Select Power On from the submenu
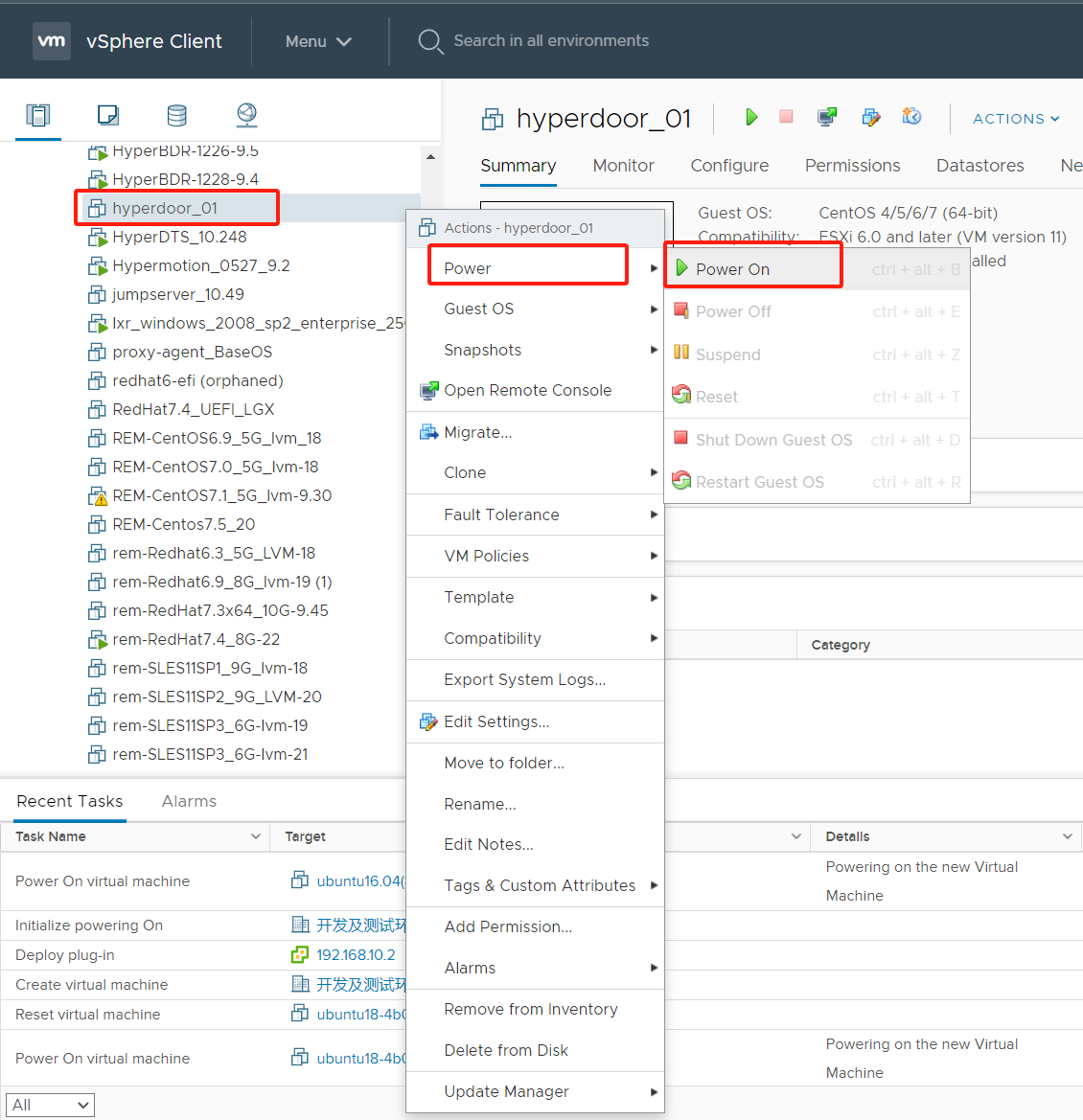The height and width of the screenshot is (1120, 1083). tap(817, 269)
